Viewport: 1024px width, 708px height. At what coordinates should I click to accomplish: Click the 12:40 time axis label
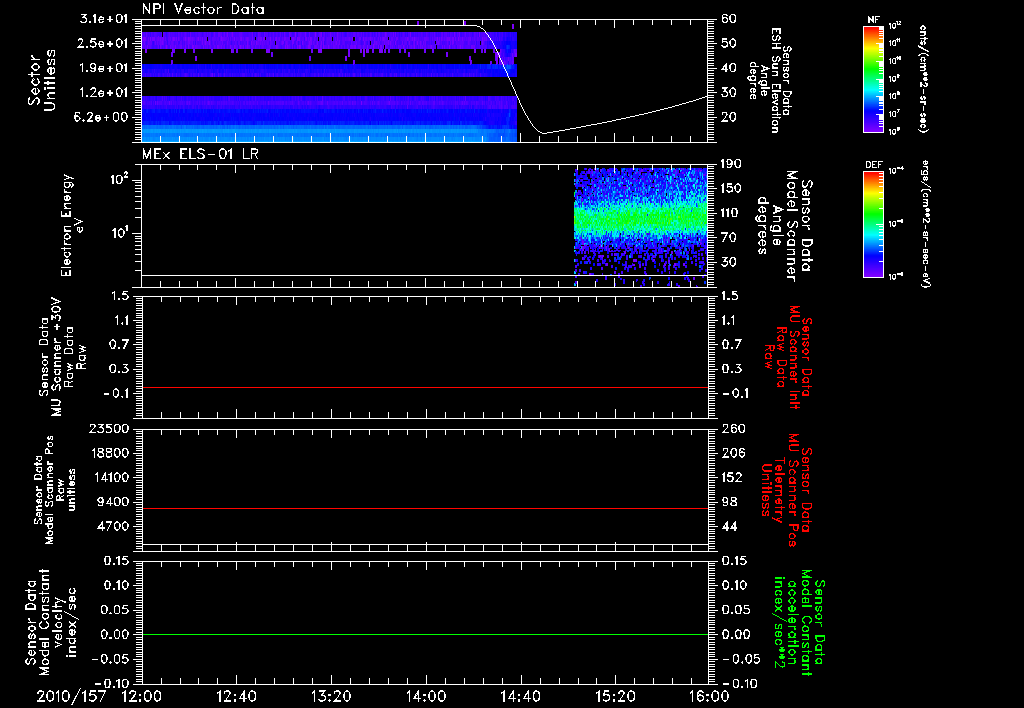pyautogui.click(x=236, y=696)
